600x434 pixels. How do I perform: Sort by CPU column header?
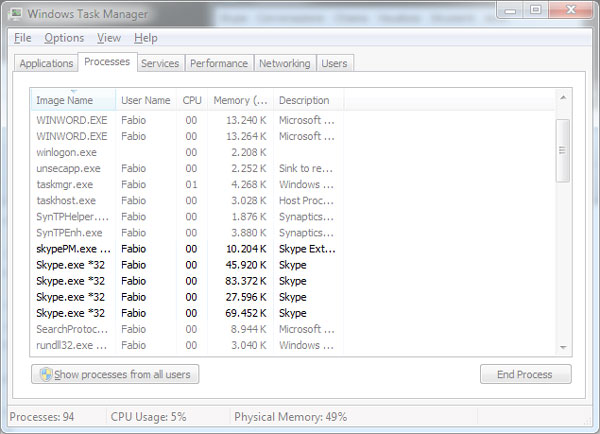click(x=192, y=100)
